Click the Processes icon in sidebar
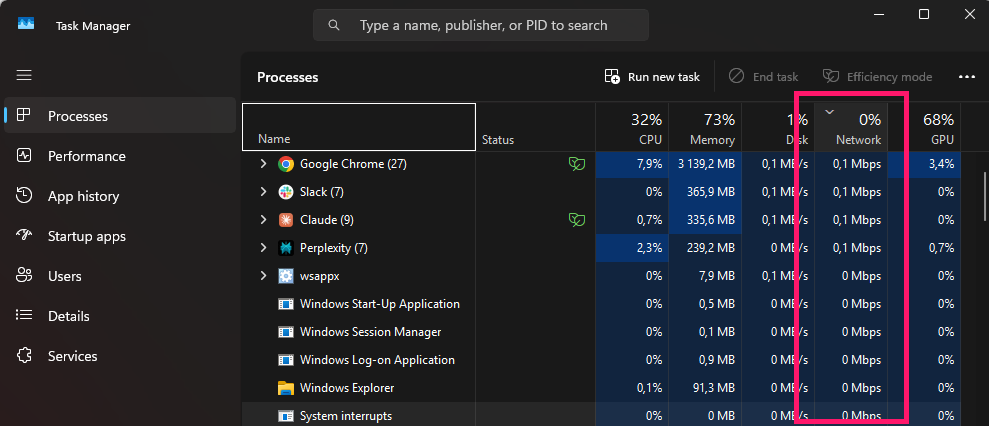This screenshot has height=426, width=989. 24,115
